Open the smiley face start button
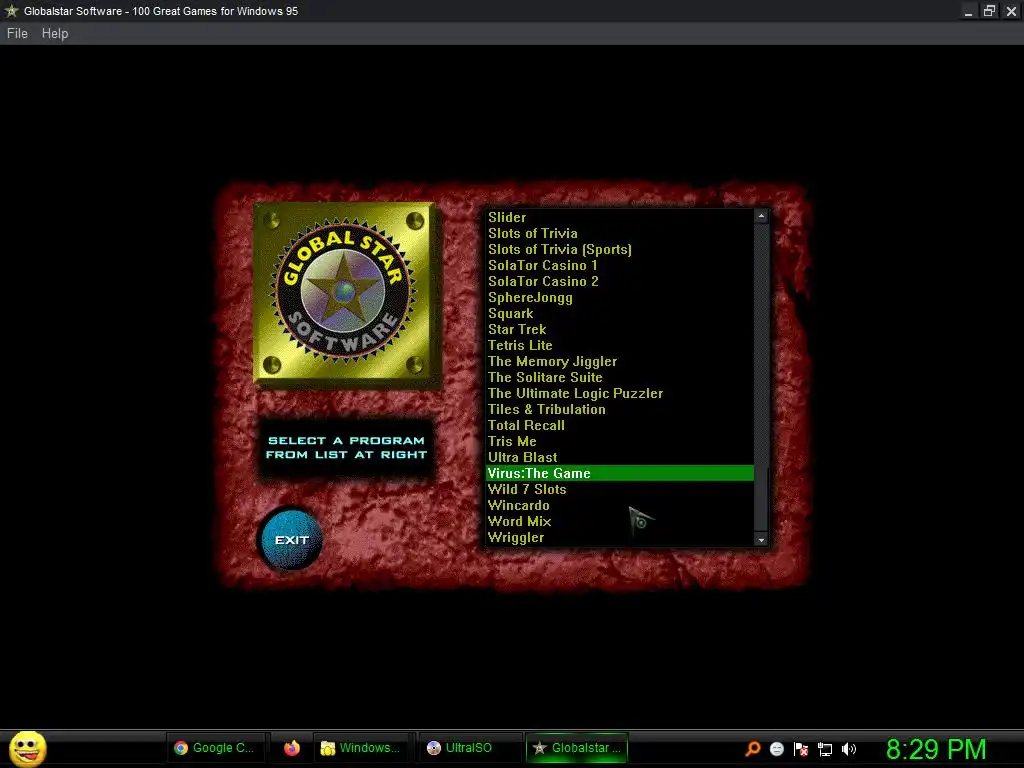This screenshot has height=768, width=1024. pos(27,748)
